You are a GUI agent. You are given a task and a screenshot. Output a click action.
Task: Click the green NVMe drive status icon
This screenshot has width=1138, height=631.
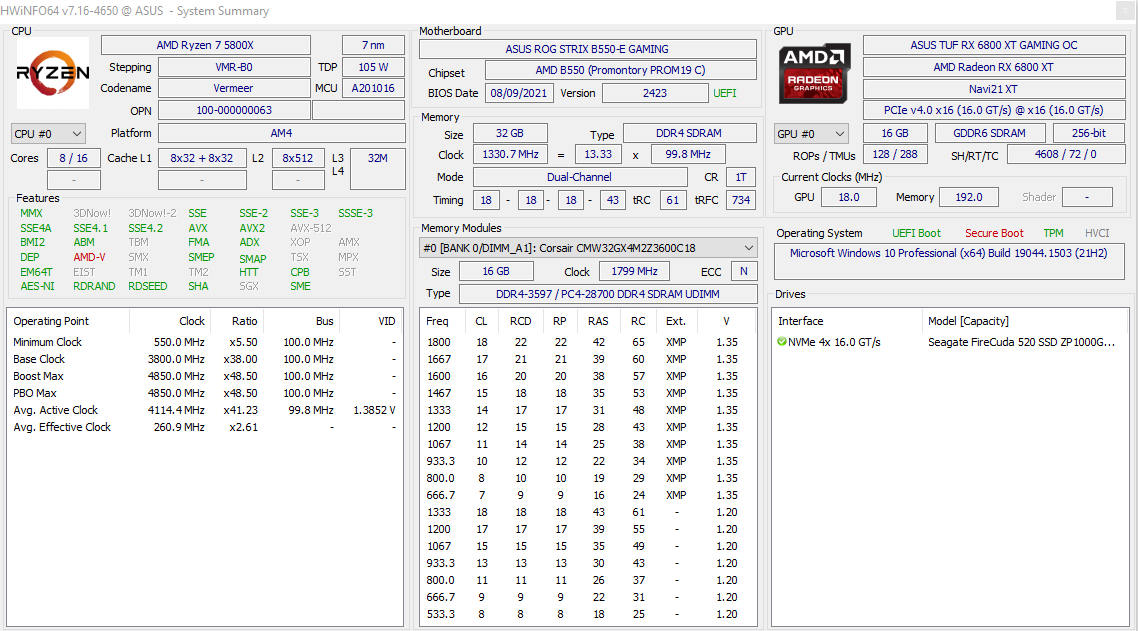point(782,341)
